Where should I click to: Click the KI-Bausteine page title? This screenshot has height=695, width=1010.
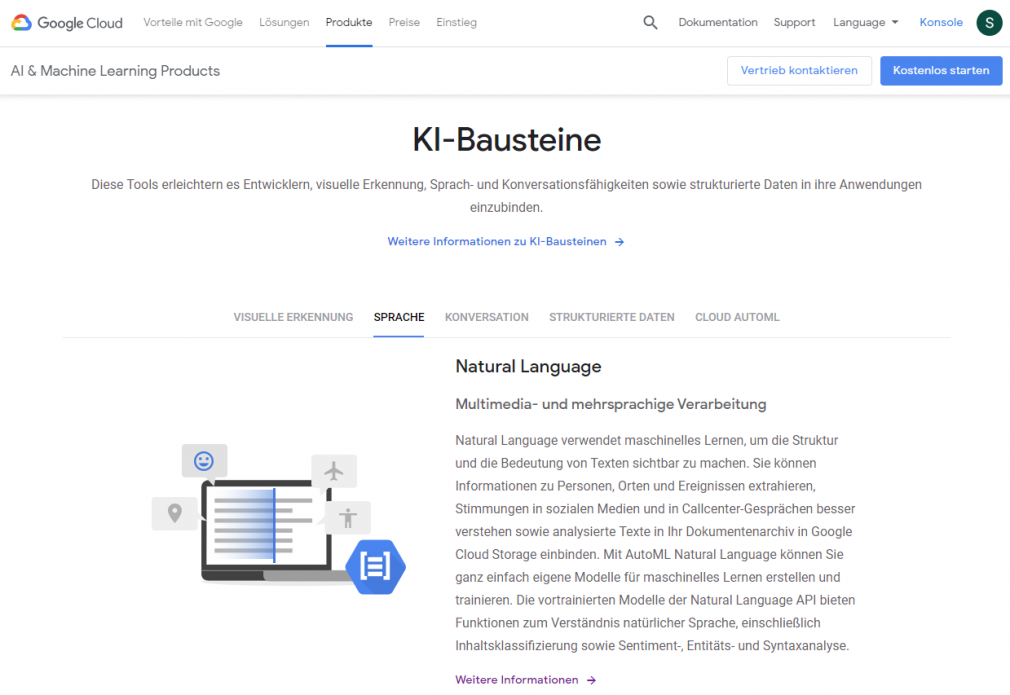(x=506, y=140)
